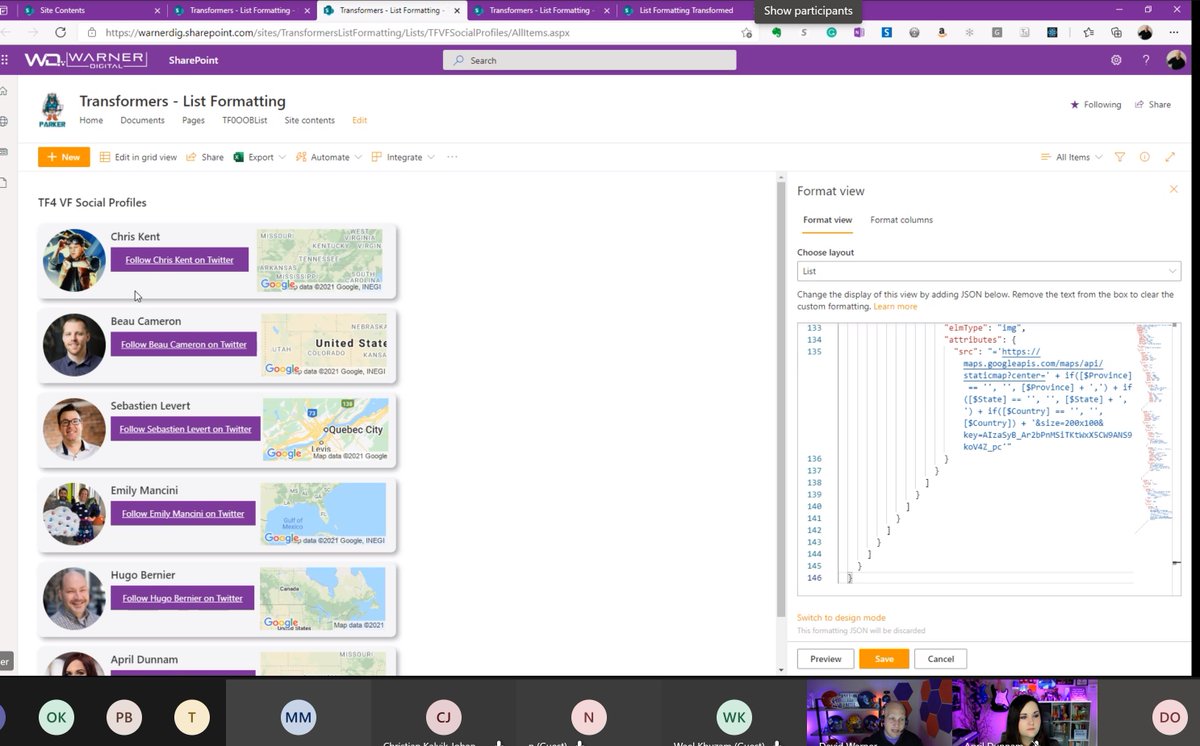Open the Automate dropdown
The image size is (1200, 746).
(328, 157)
